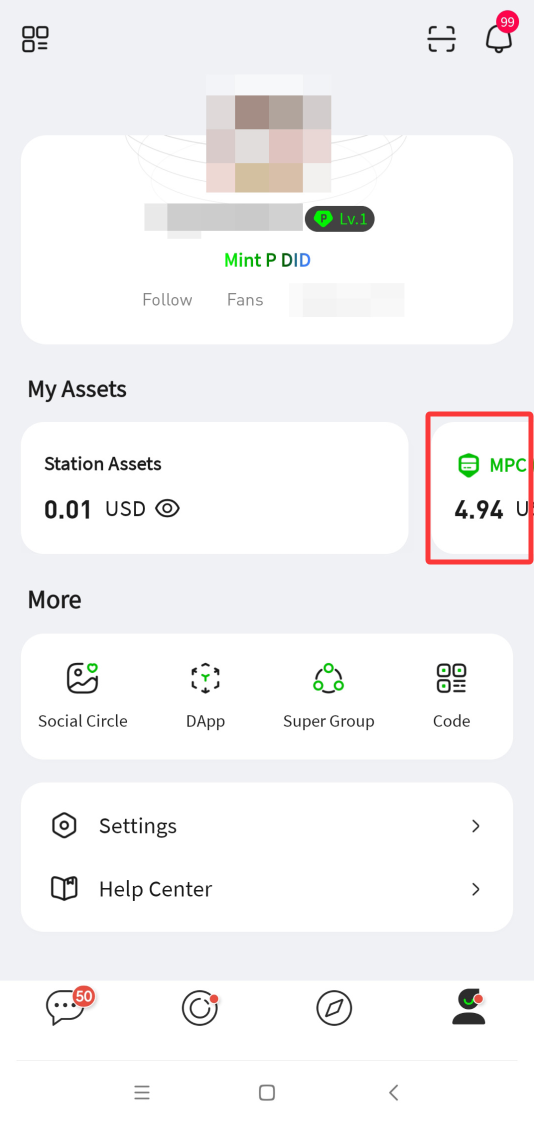Image resolution: width=534 pixels, height=1122 pixels.
Task: Open Social Circle icon
Action: (x=82, y=678)
